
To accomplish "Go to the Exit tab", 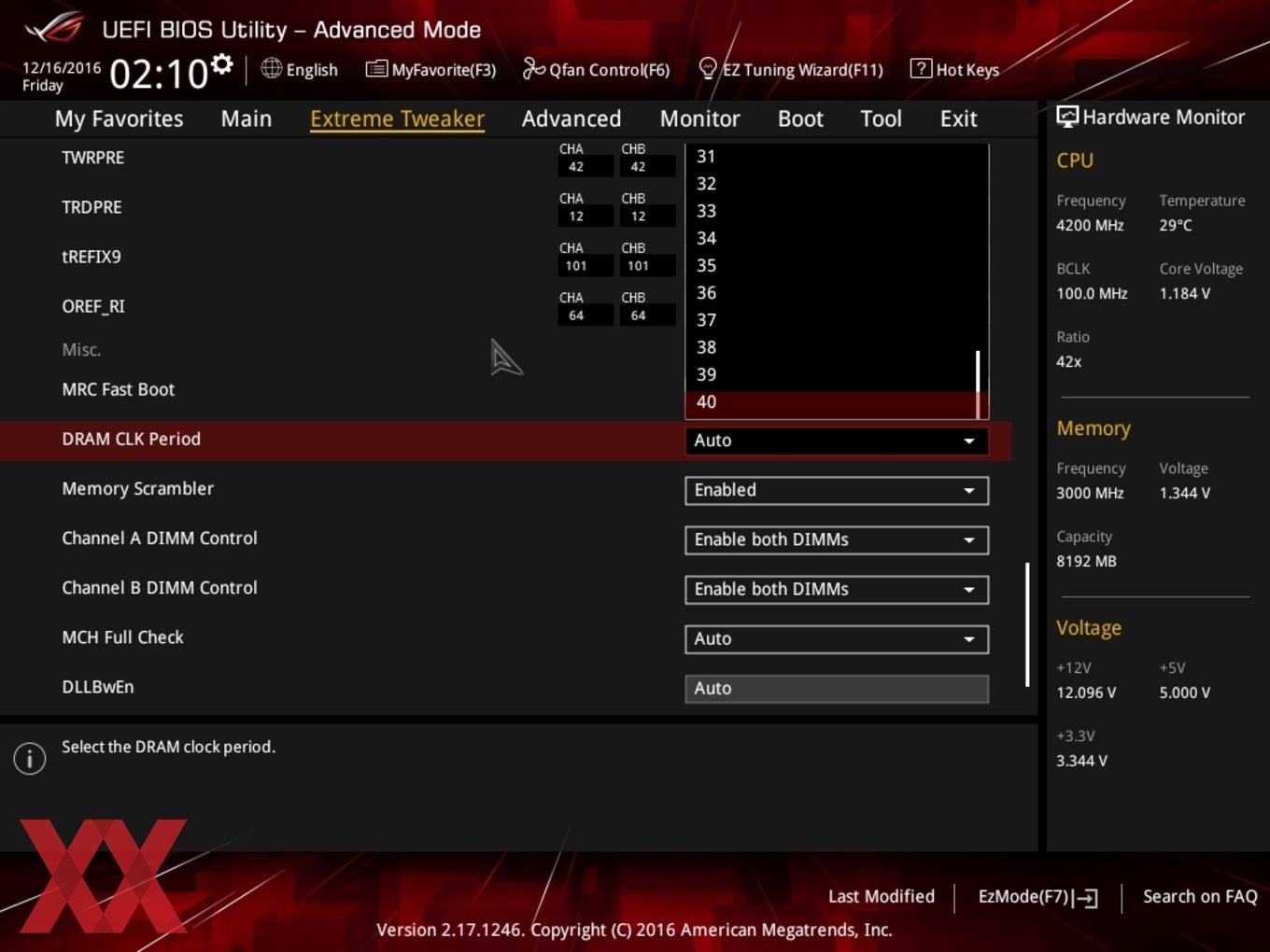I will coord(958,119).
